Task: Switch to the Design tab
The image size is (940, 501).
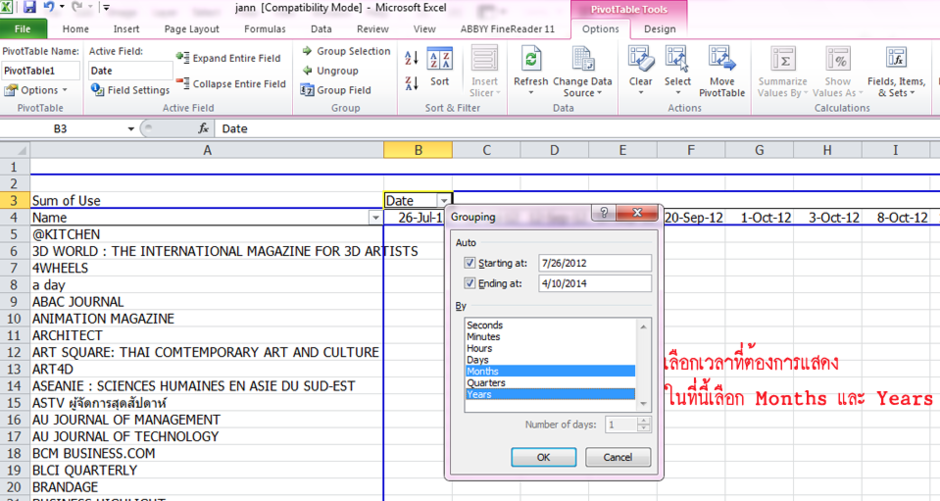Action: pyautogui.click(x=659, y=29)
